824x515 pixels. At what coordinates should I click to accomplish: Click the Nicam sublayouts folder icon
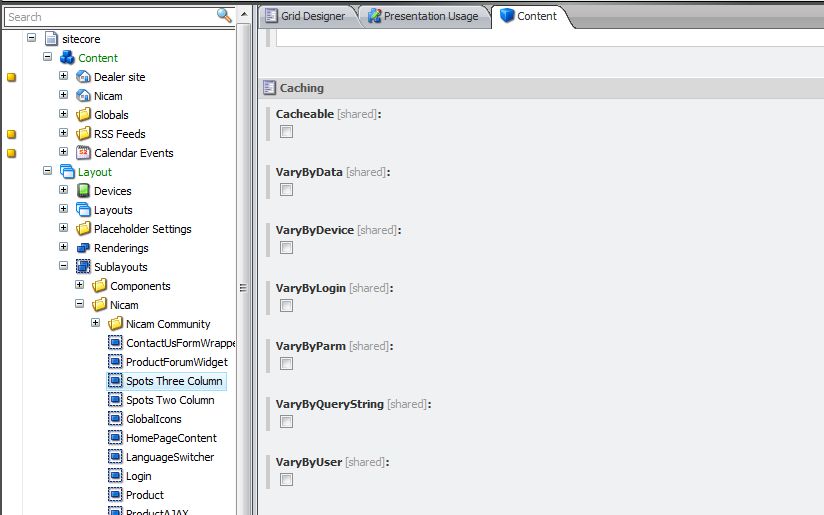coord(99,305)
